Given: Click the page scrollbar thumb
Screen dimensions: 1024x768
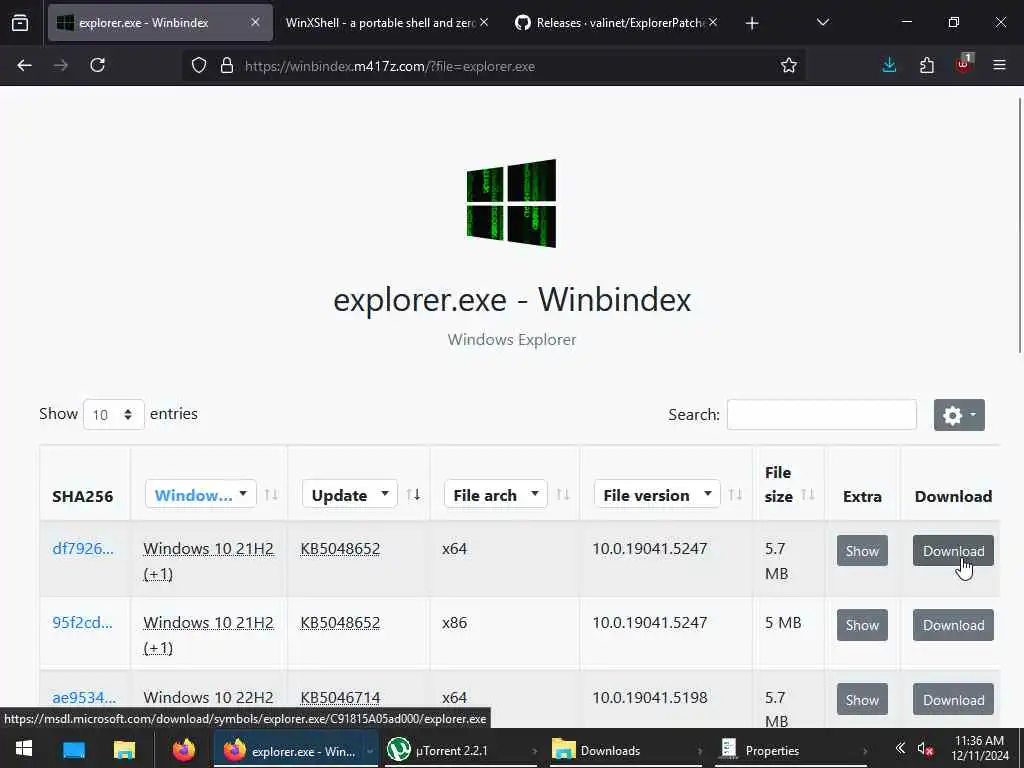Looking at the screenshot, I should coord(1020,225).
